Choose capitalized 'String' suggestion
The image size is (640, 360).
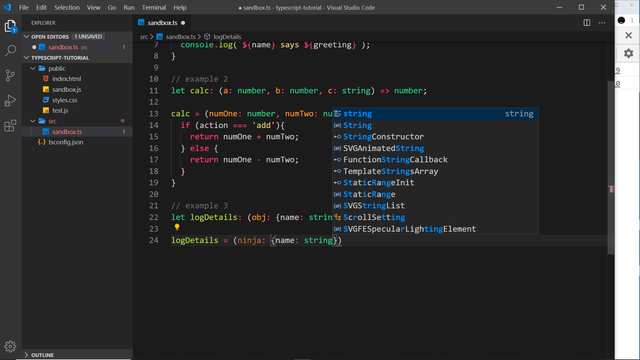pyautogui.click(x=435, y=125)
